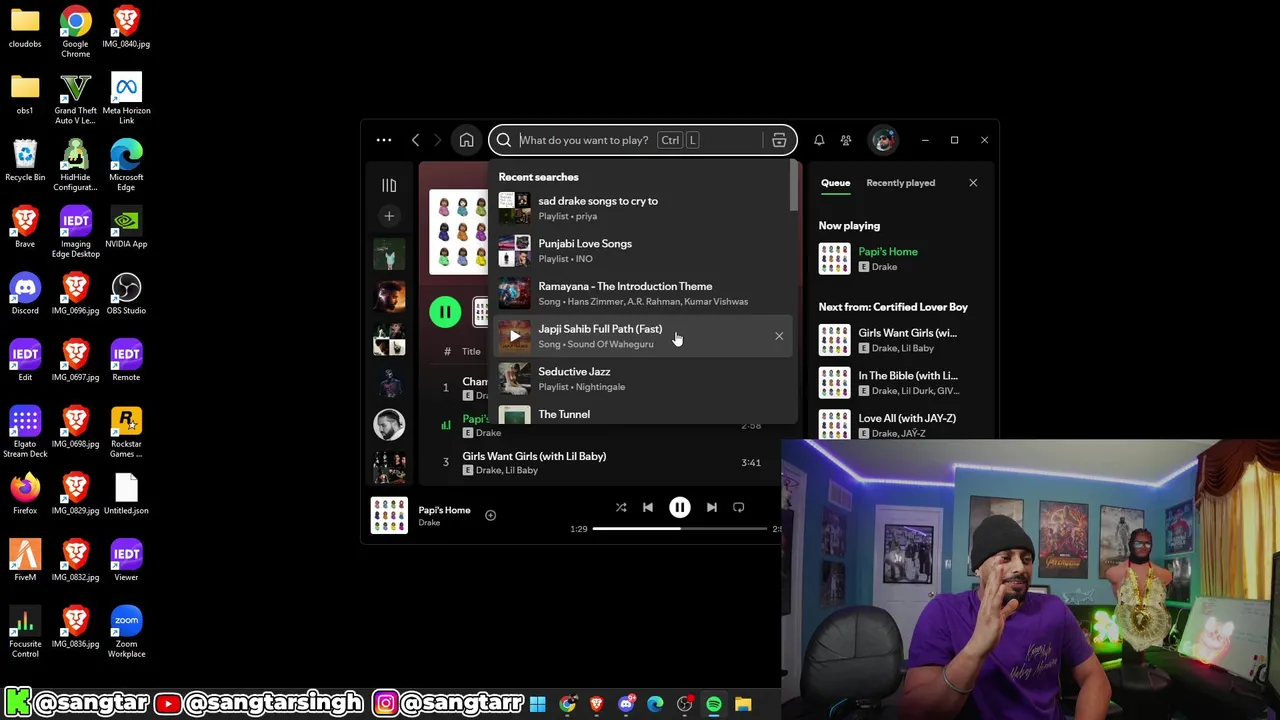Seek within the playback progress bar

point(685,529)
